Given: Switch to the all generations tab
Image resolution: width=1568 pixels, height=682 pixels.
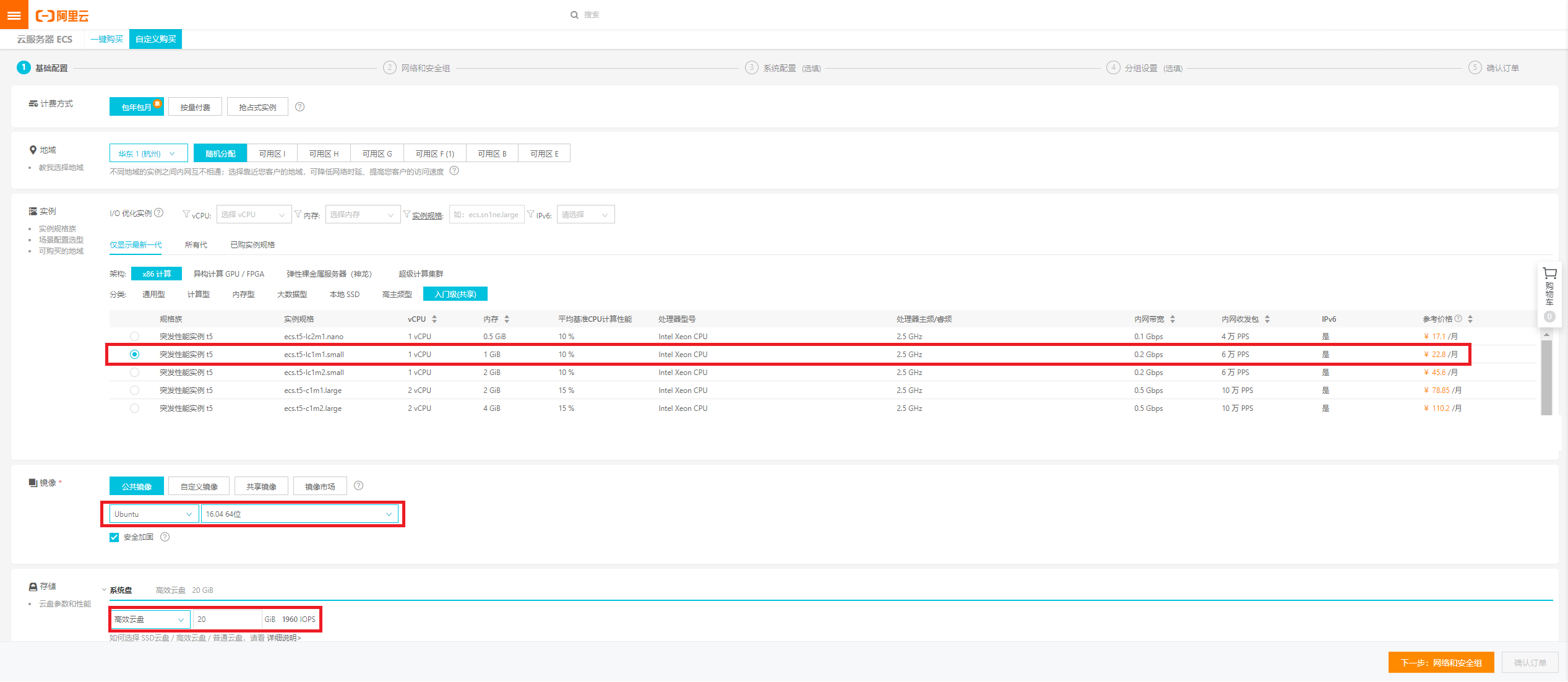Looking at the screenshot, I should click(x=196, y=245).
